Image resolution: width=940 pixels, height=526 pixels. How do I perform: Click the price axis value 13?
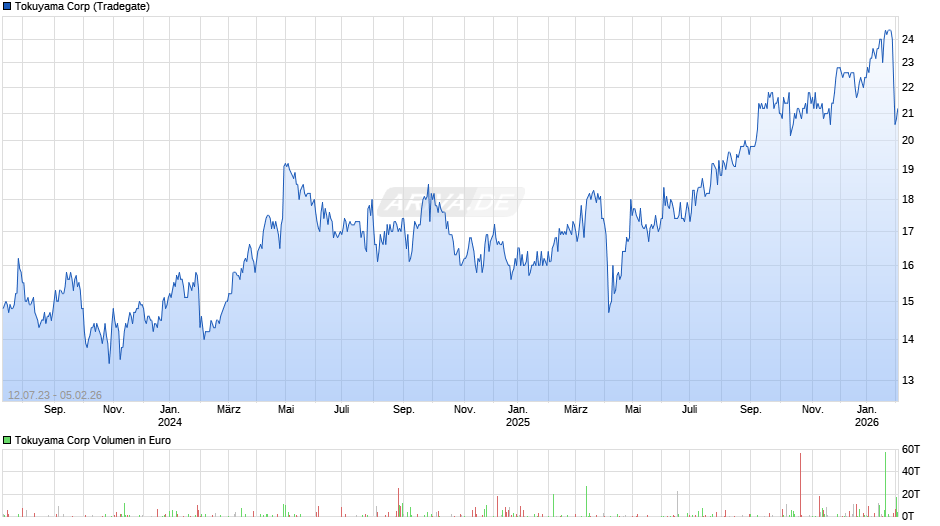point(908,380)
